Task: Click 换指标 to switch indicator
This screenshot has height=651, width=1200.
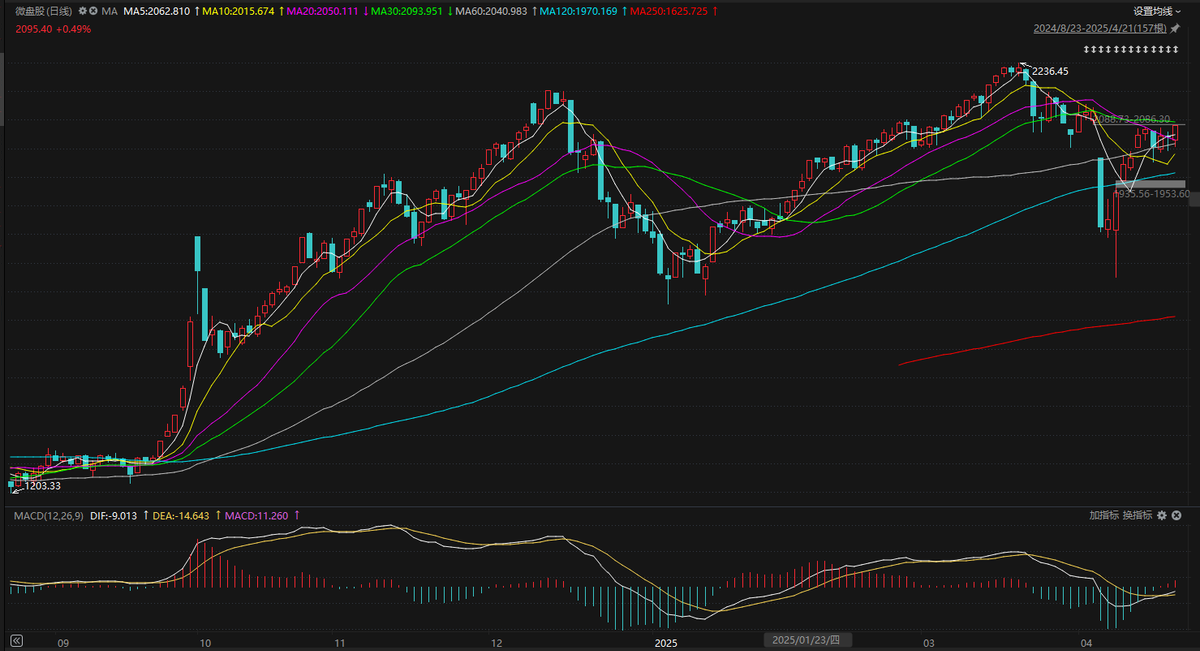Action: pos(1137,515)
